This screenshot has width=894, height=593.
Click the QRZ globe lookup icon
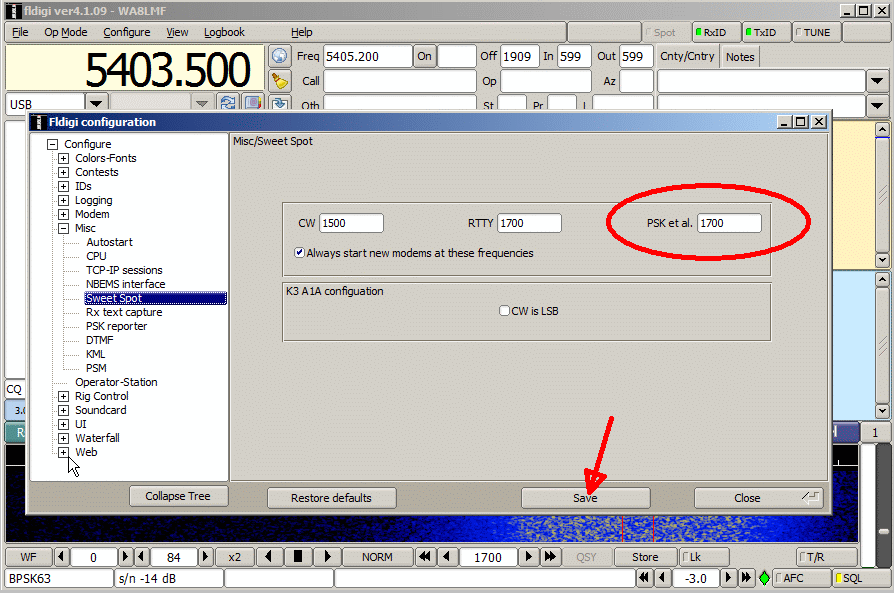click(x=279, y=56)
